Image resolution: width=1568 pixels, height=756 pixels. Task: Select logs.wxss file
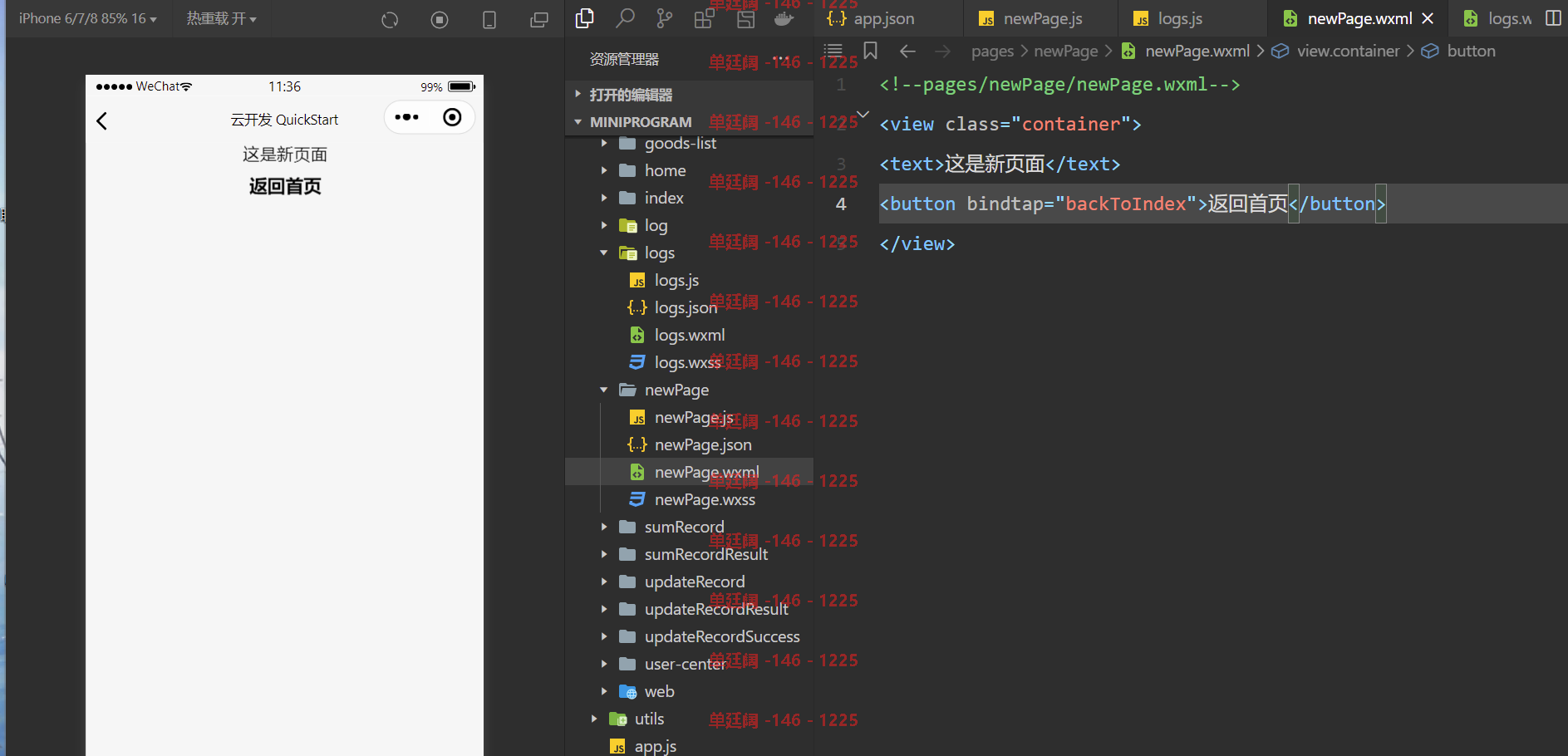click(689, 362)
